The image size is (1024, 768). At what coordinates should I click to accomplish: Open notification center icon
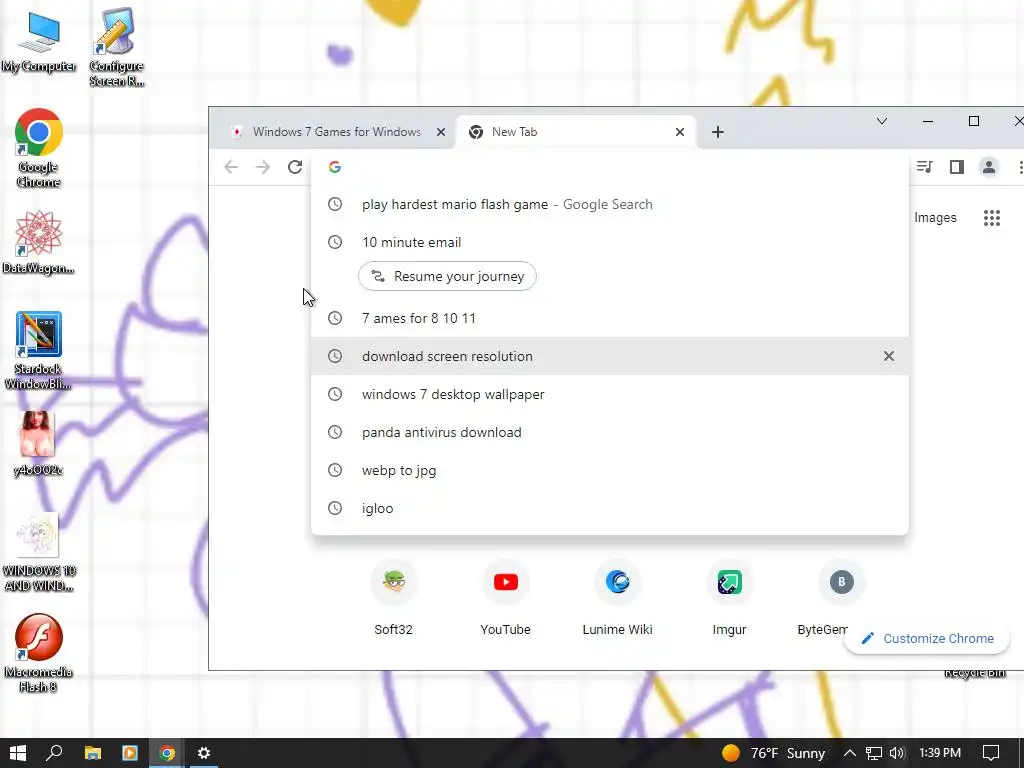click(991, 753)
